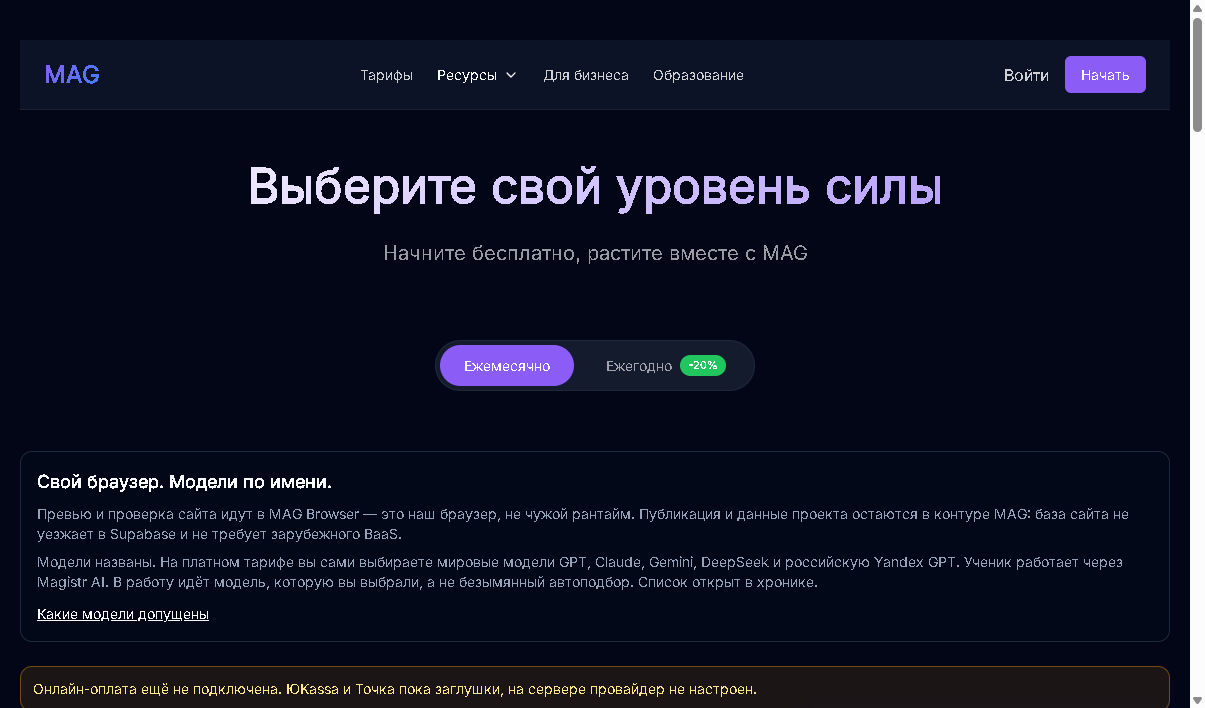Click the MAG logo
Viewport: 1205px width, 708px height.
(x=72, y=75)
